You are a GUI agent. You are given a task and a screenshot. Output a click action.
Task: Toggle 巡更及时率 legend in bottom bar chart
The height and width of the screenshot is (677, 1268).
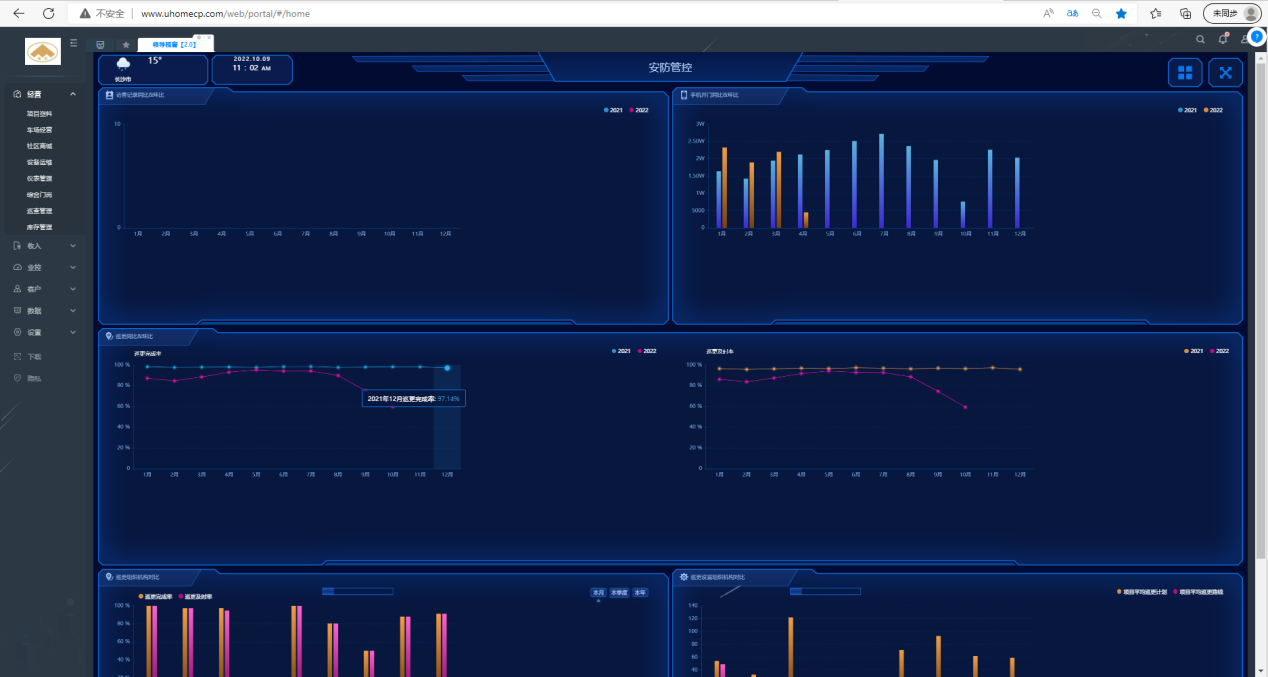(195, 597)
